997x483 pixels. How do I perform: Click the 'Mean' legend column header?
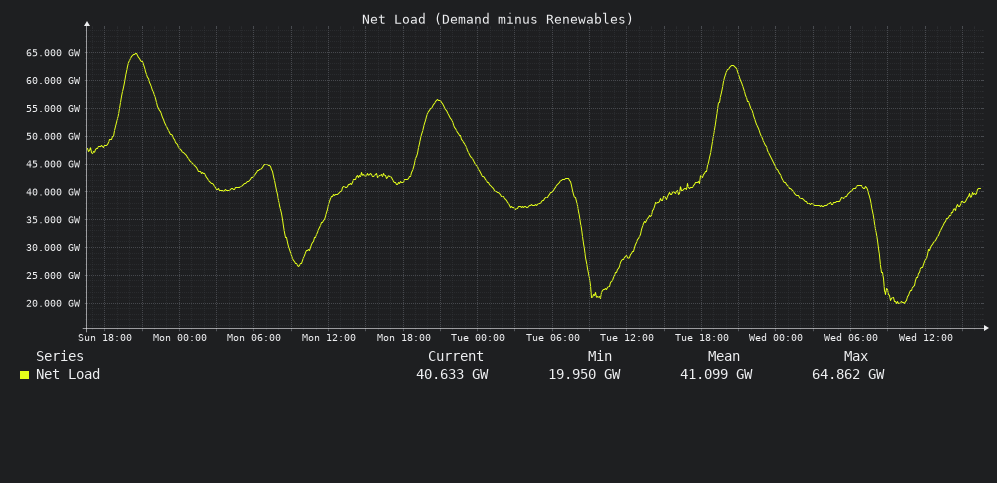(724, 357)
